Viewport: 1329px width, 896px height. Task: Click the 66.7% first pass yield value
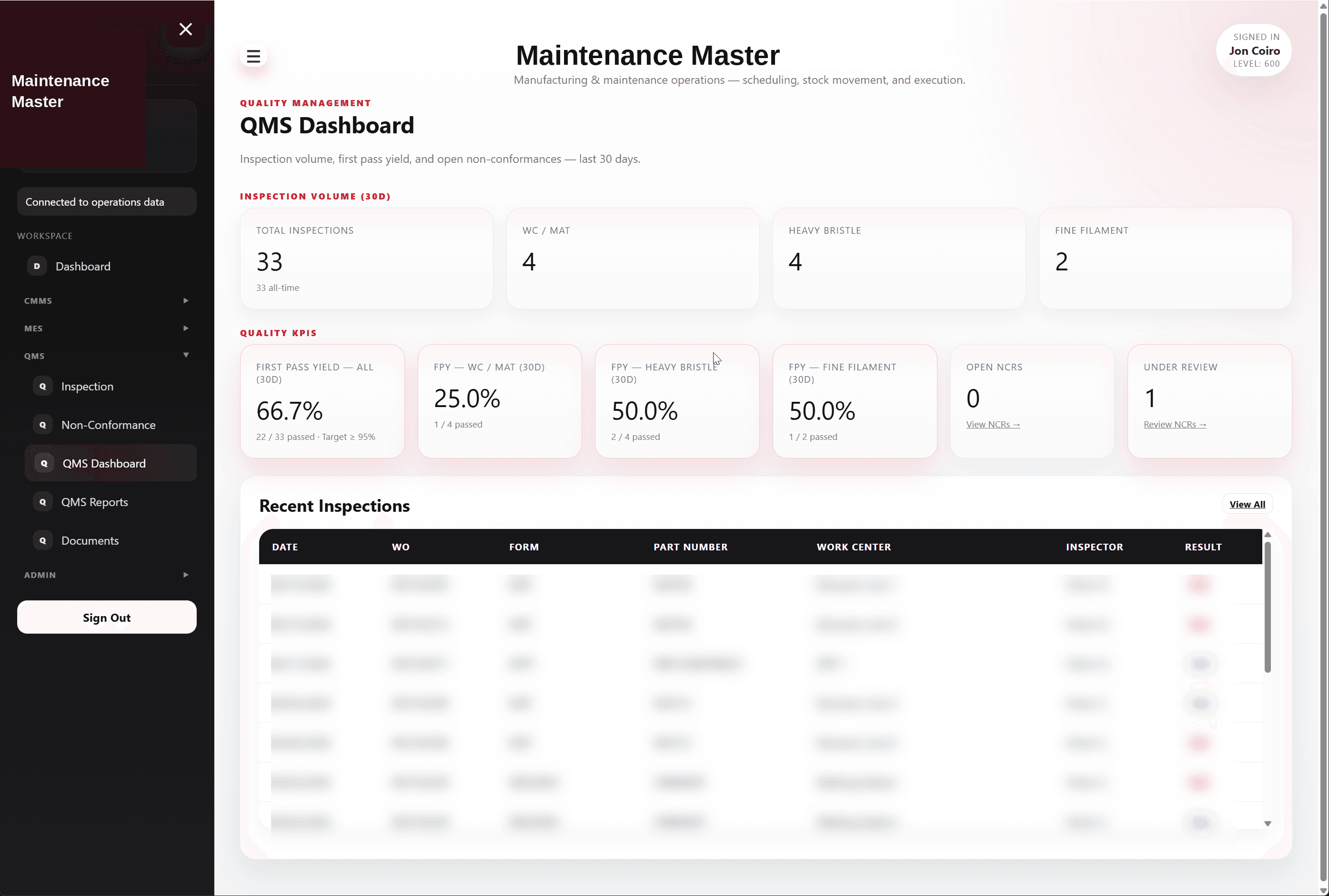pos(290,410)
